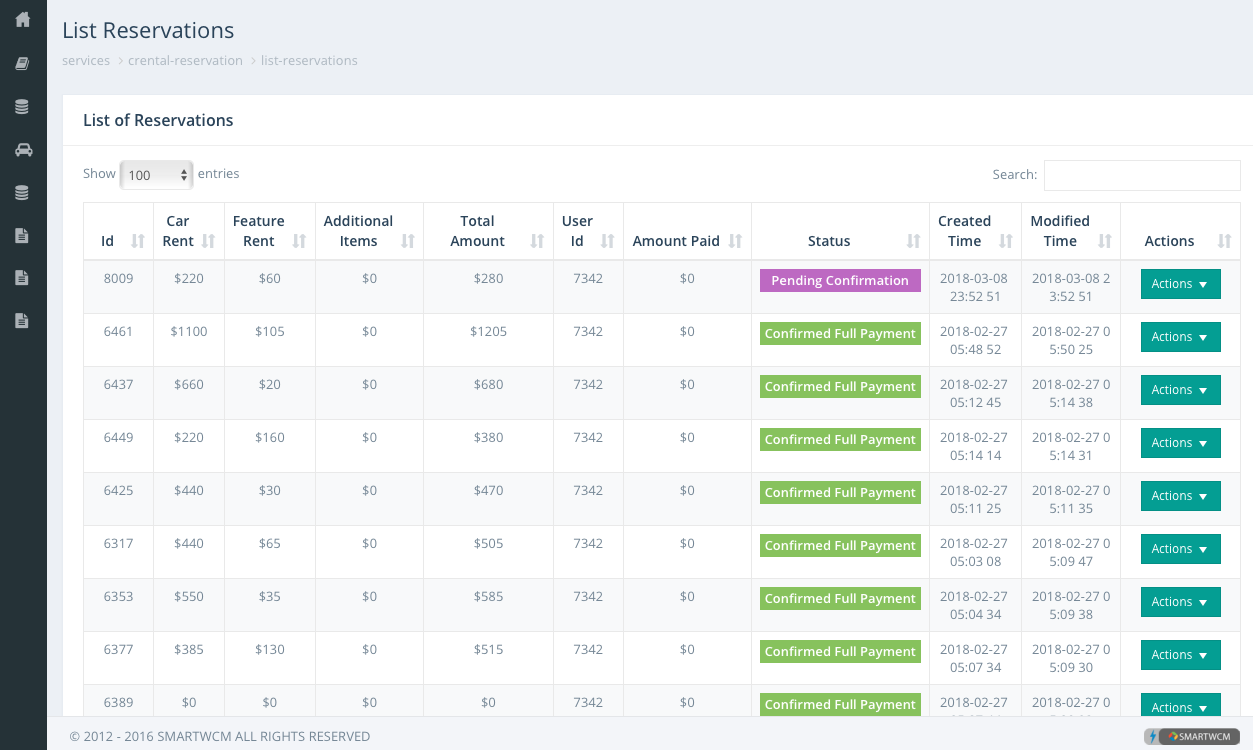Click the last document icon in the sidebar

click(x=22, y=321)
